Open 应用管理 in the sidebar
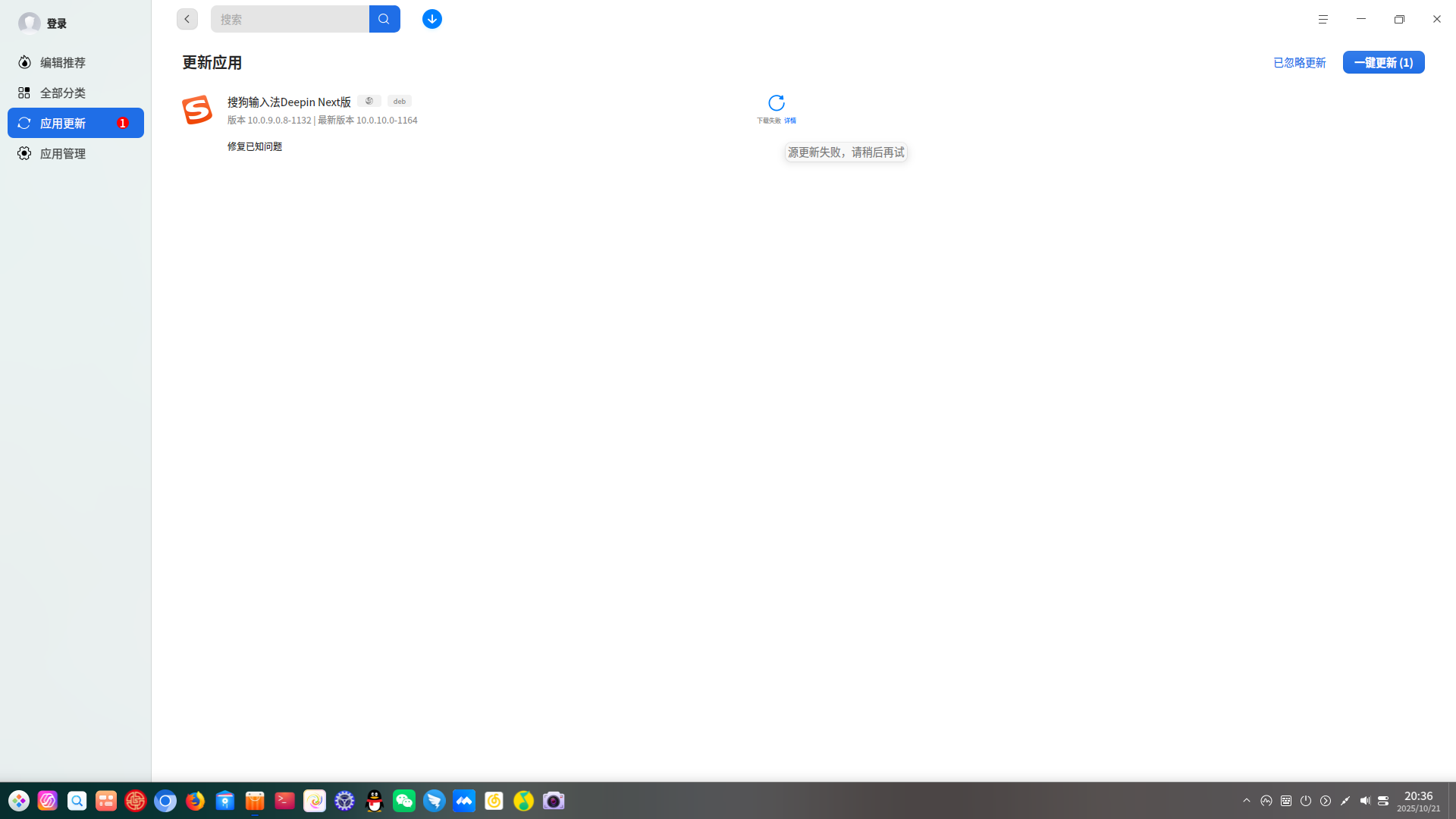Viewport: 1456px width, 819px height. click(x=76, y=153)
